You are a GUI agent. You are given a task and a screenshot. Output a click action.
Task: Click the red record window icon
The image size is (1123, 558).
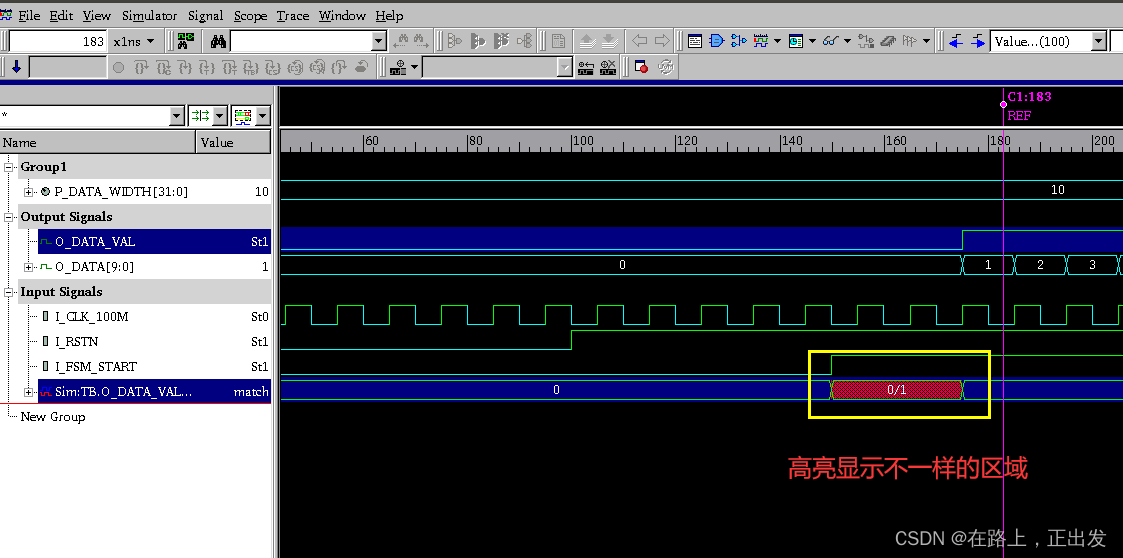coord(641,67)
